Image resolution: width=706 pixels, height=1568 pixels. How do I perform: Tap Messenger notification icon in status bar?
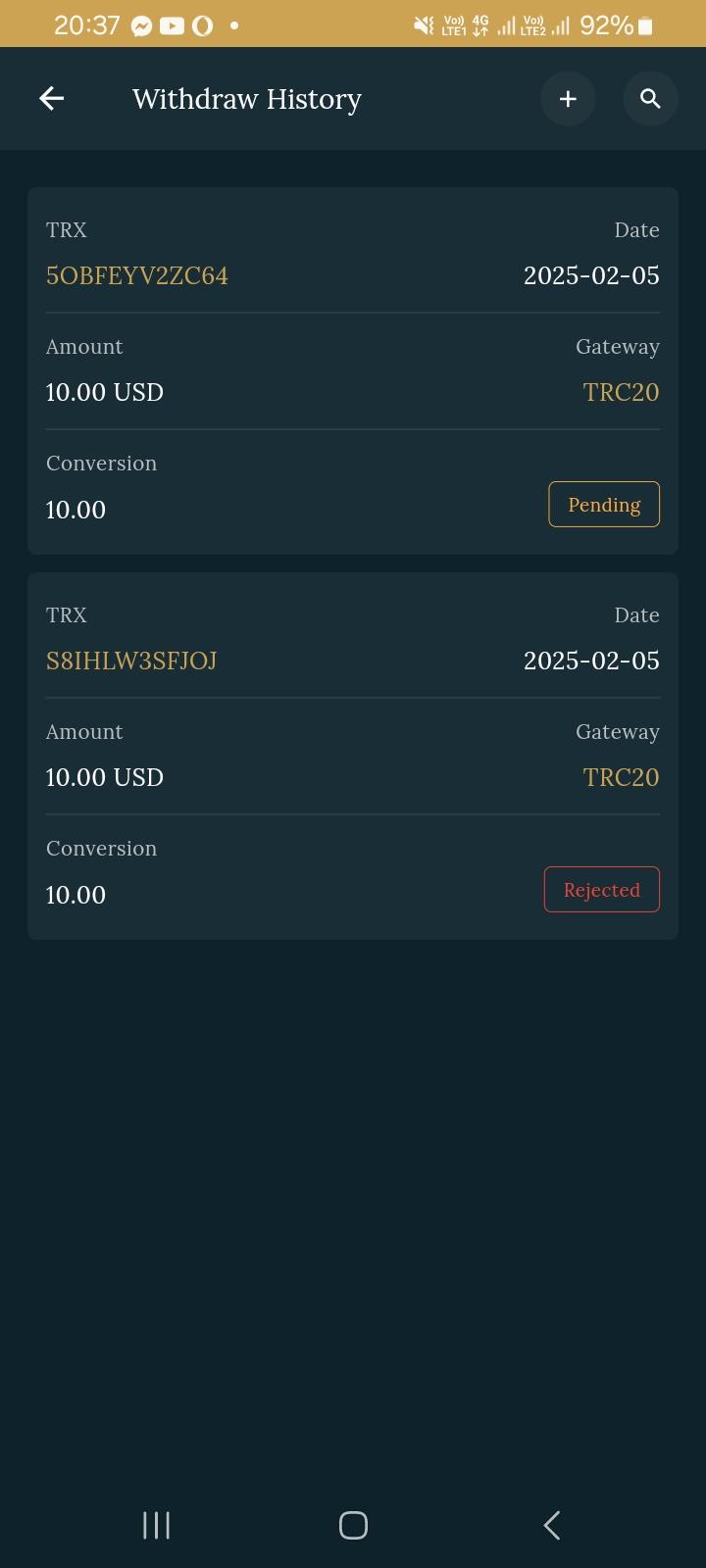[142, 26]
